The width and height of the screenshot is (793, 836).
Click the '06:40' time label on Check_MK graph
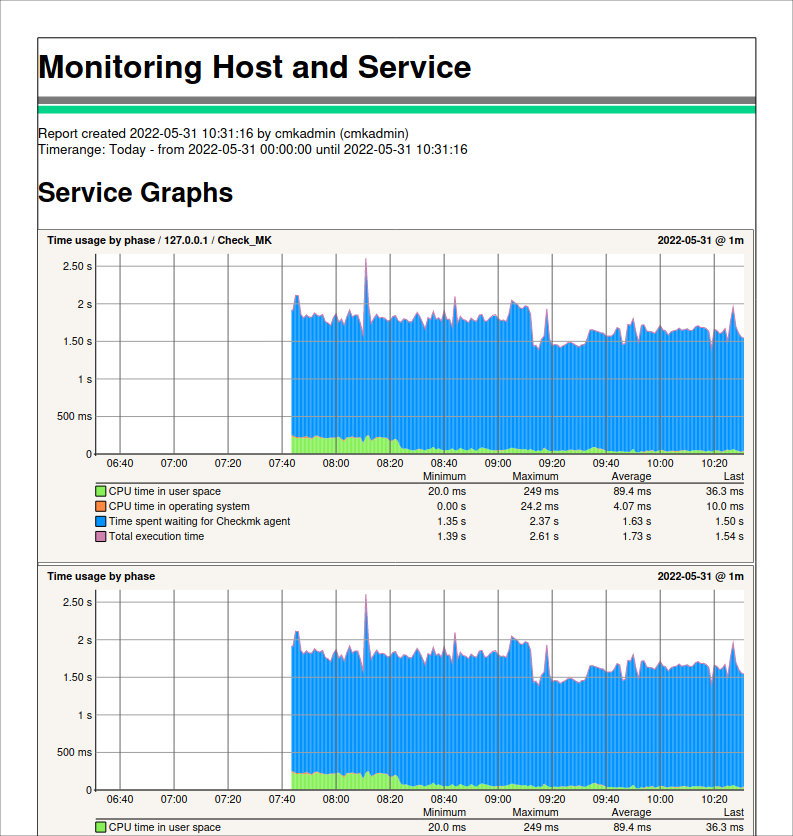coord(120,463)
